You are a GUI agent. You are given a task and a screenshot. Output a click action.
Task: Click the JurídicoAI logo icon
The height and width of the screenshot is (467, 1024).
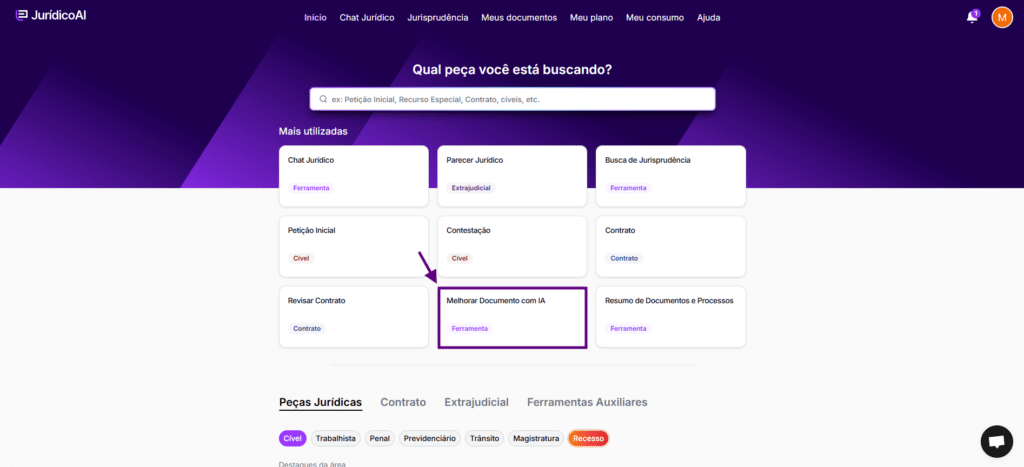pos(21,17)
